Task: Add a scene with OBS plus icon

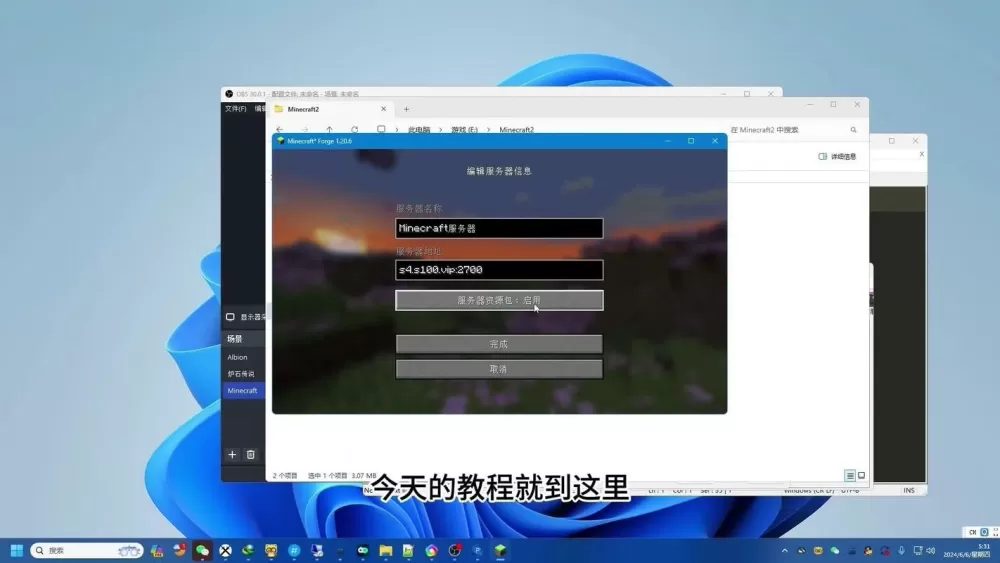Action: tap(232, 455)
